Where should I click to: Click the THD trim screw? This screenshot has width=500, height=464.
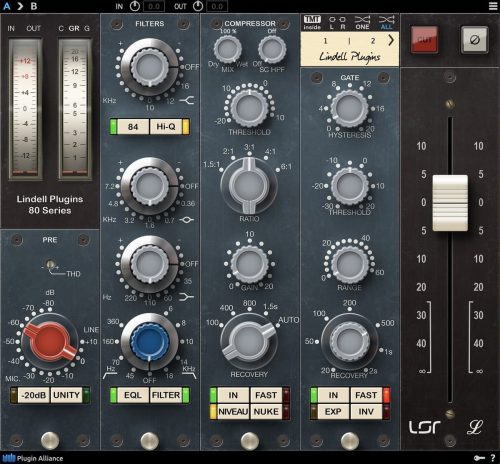point(51,265)
